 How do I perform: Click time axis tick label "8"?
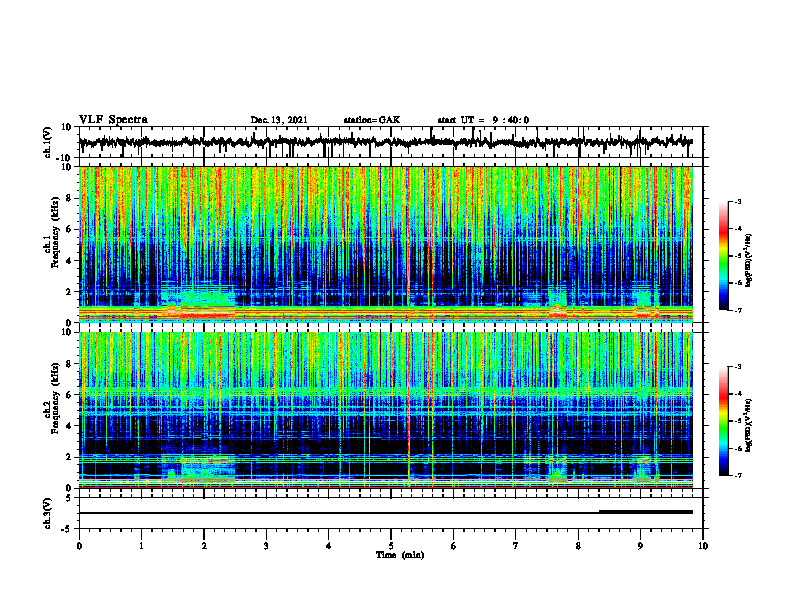[x=578, y=546]
